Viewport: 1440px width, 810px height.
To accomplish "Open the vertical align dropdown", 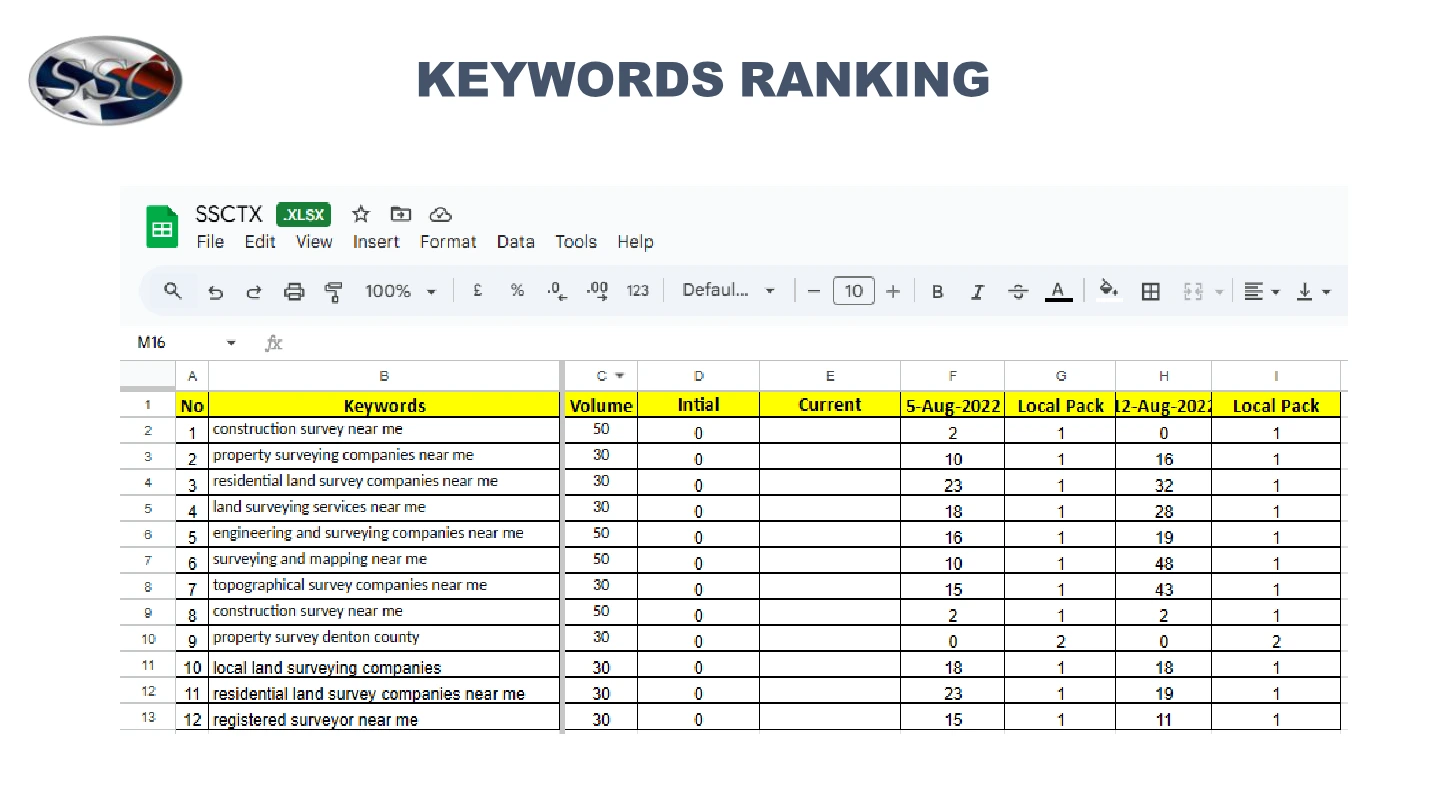I will point(1314,292).
